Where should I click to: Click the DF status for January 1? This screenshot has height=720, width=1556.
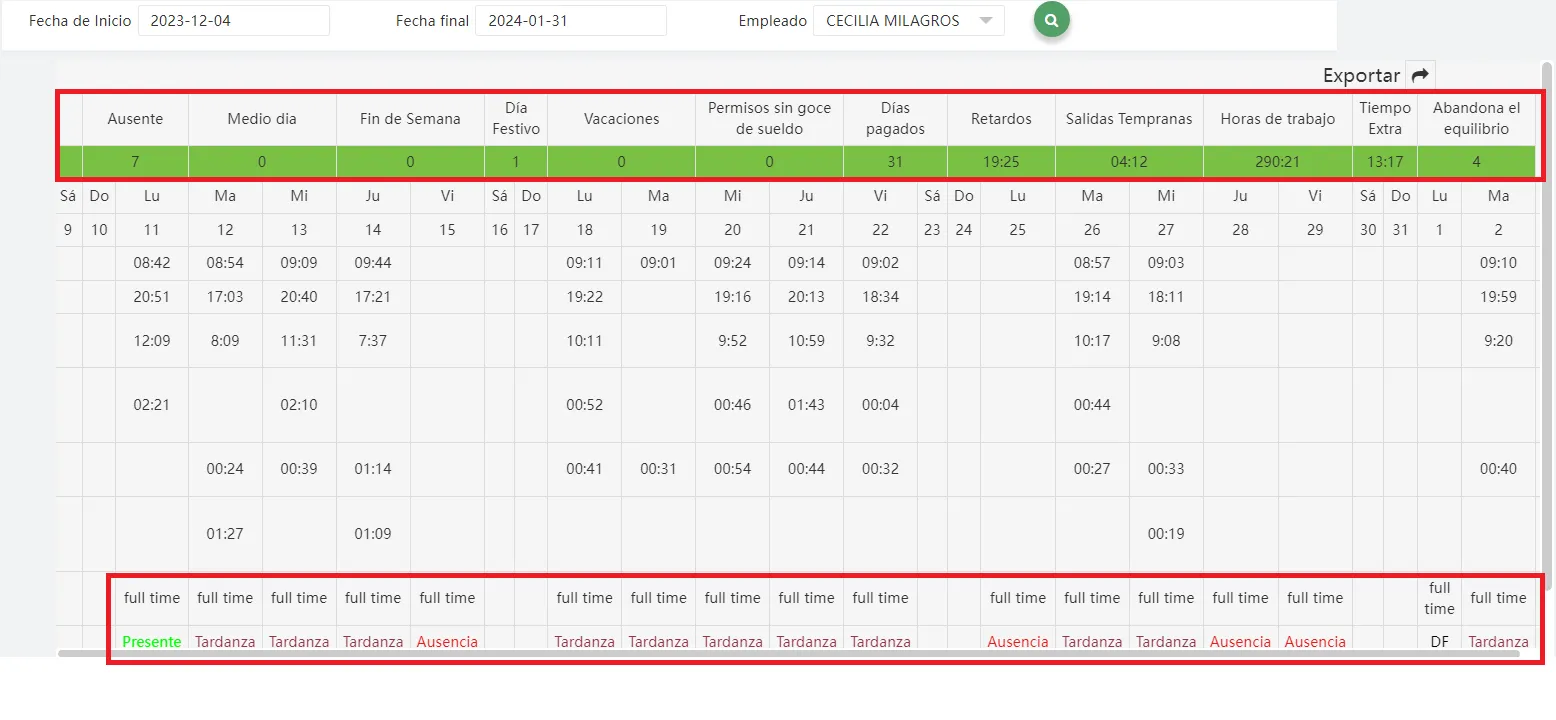click(1439, 641)
